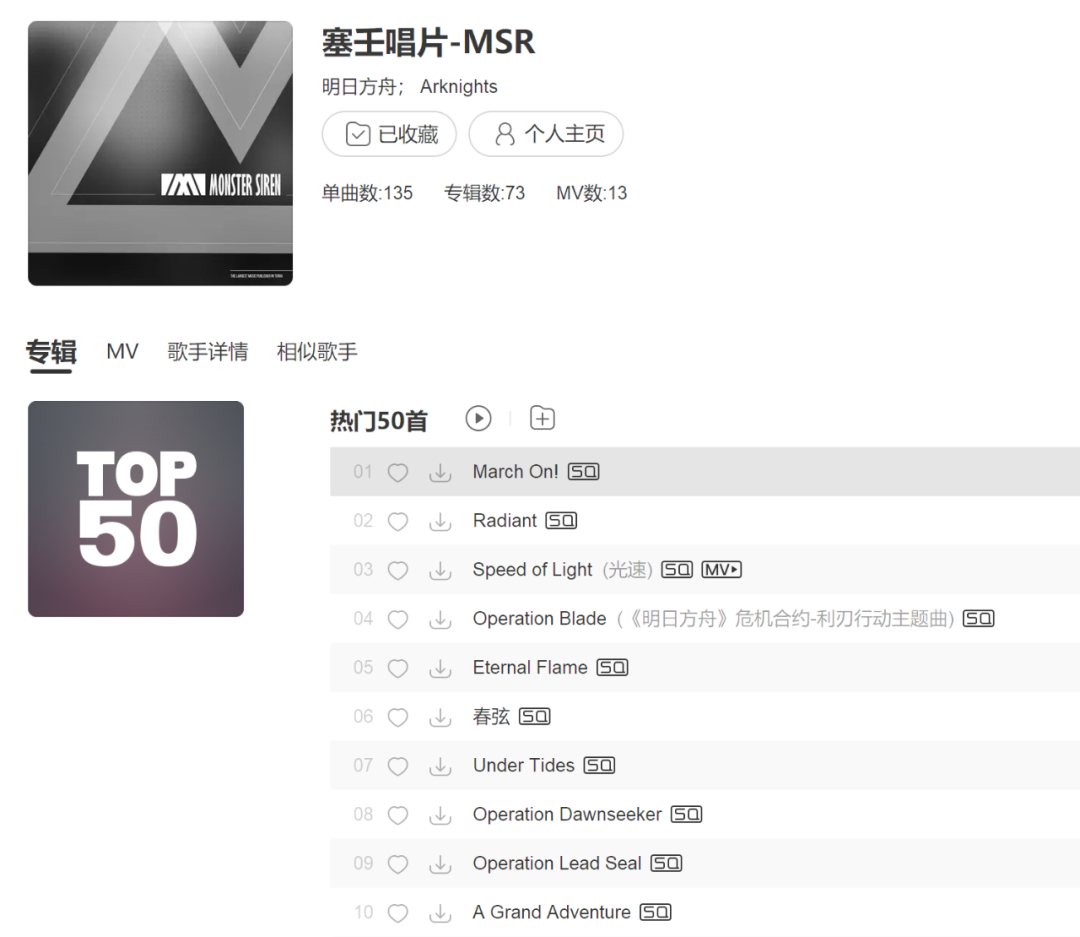Add 热门50首 to a playlist

click(542, 418)
